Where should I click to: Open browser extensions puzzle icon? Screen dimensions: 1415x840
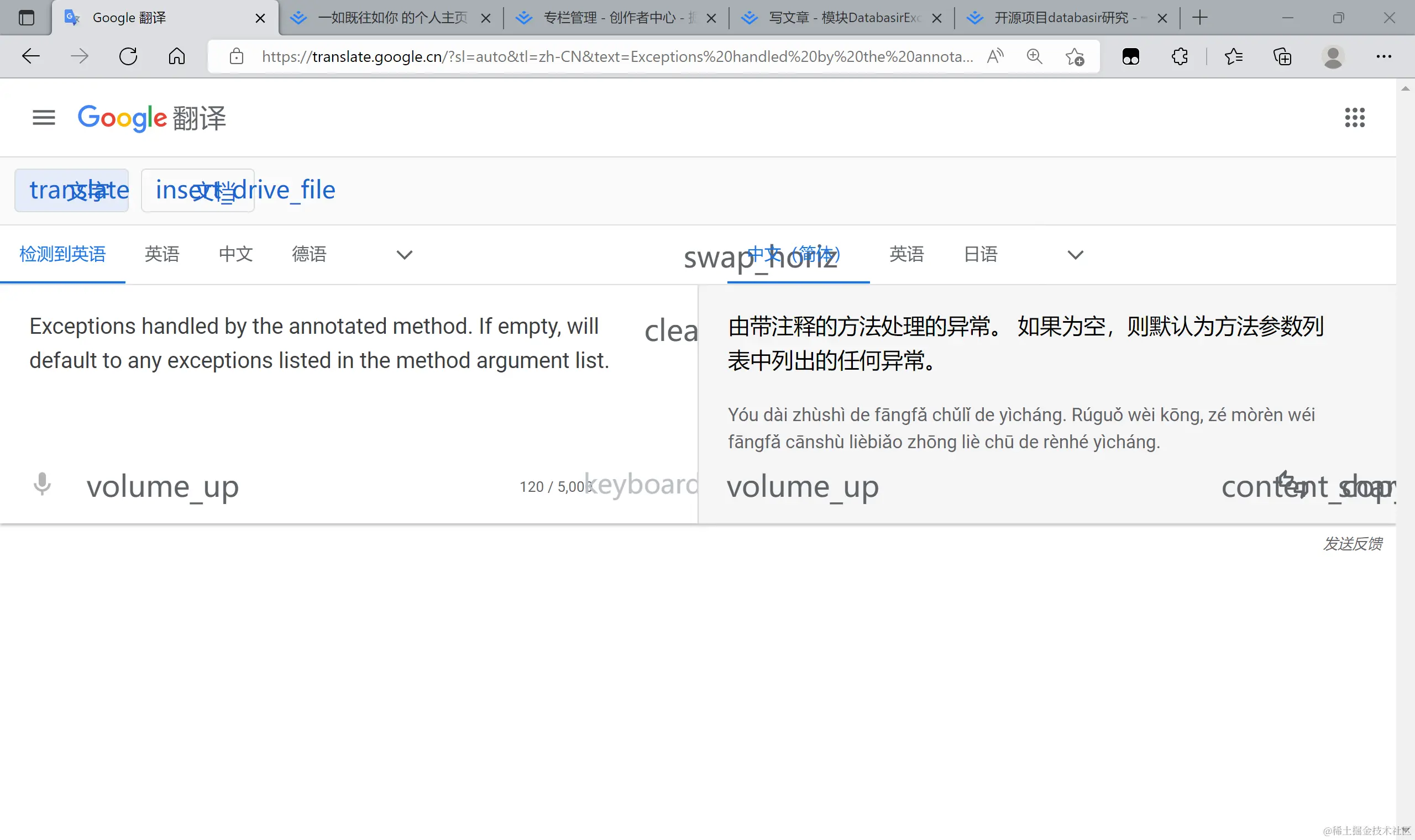tap(1180, 56)
